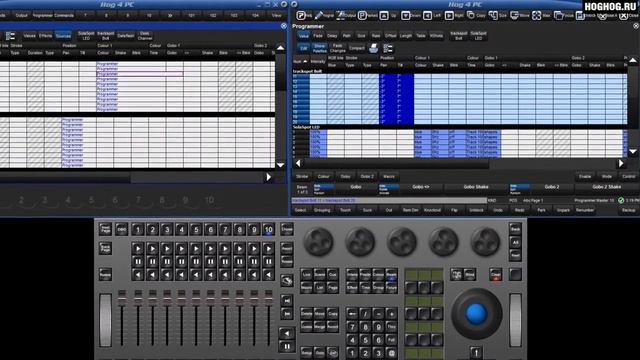The image size is (640, 360).
Task: Toggle the Enable button above Gobo 2 Shake
Action: tap(584, 176)
